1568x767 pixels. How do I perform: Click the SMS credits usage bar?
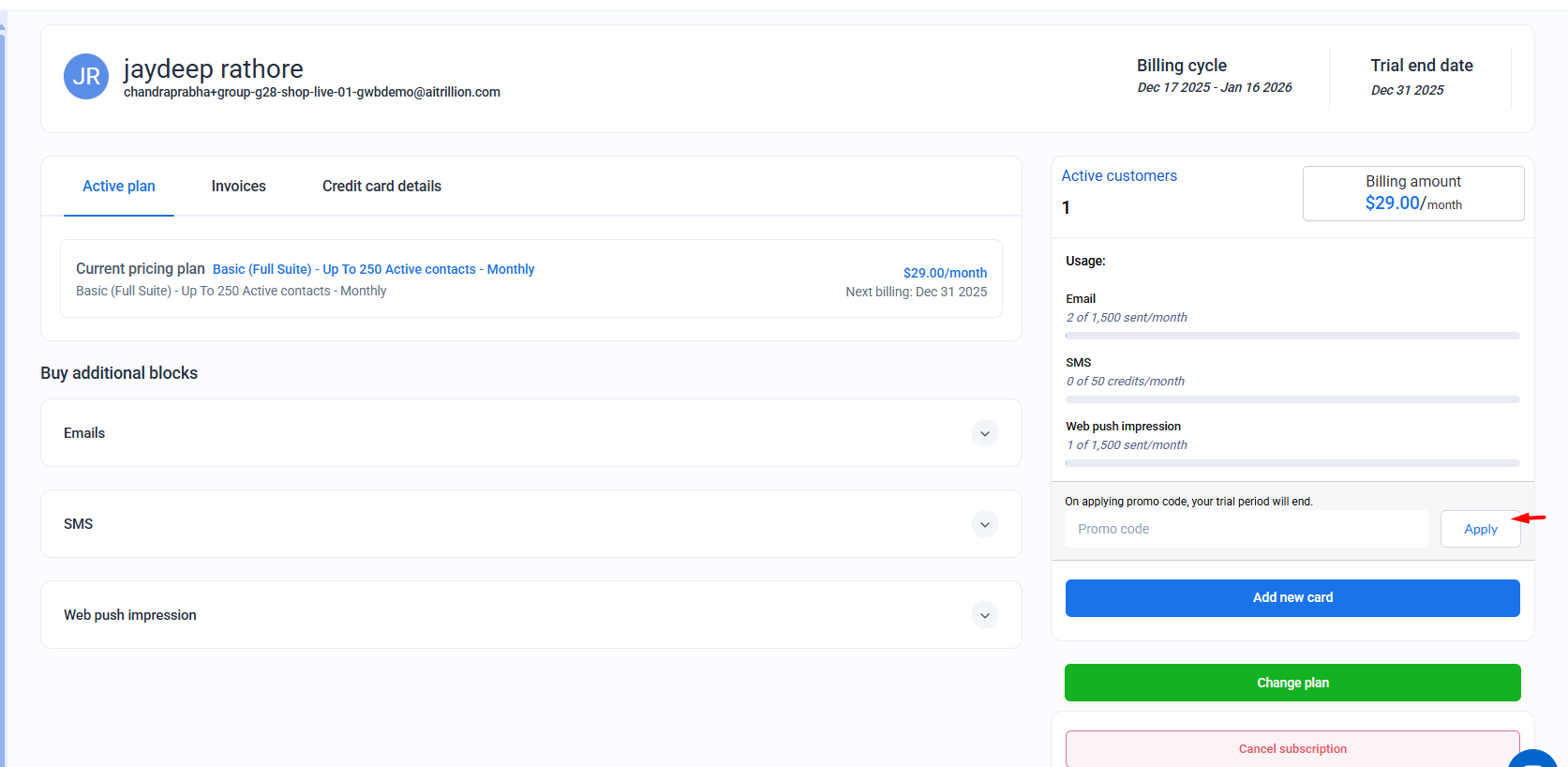pos(1292,399)
